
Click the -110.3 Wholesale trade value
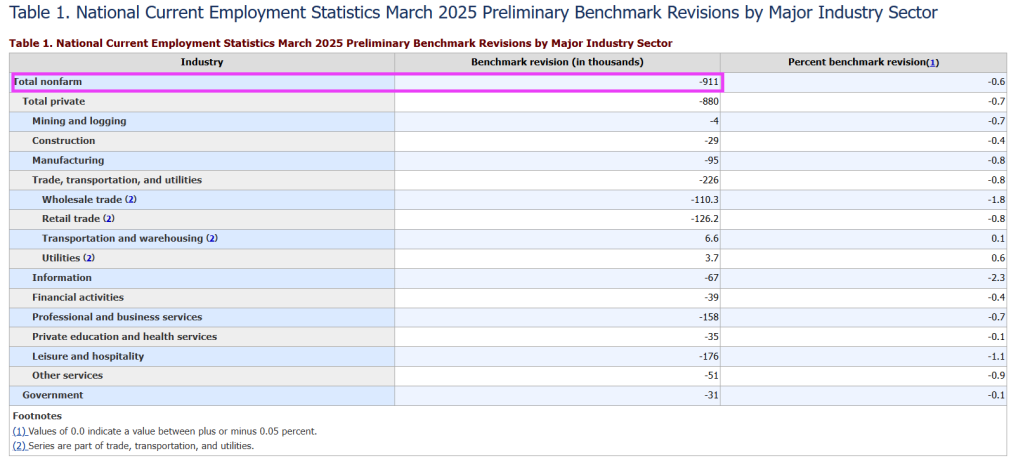(x=705, y=200)
